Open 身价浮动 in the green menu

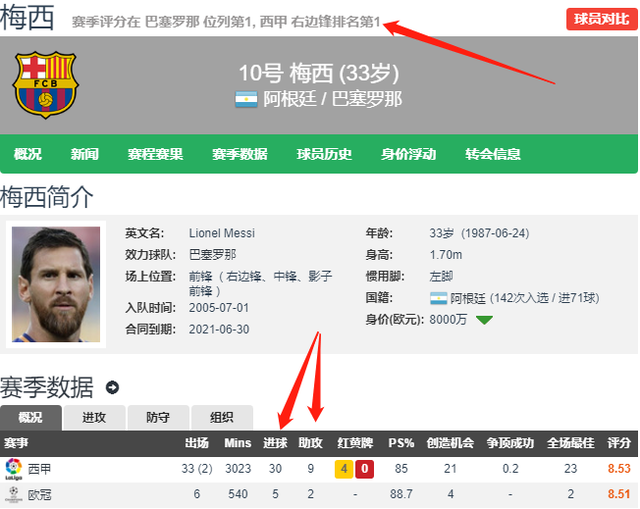pos(408,154)
